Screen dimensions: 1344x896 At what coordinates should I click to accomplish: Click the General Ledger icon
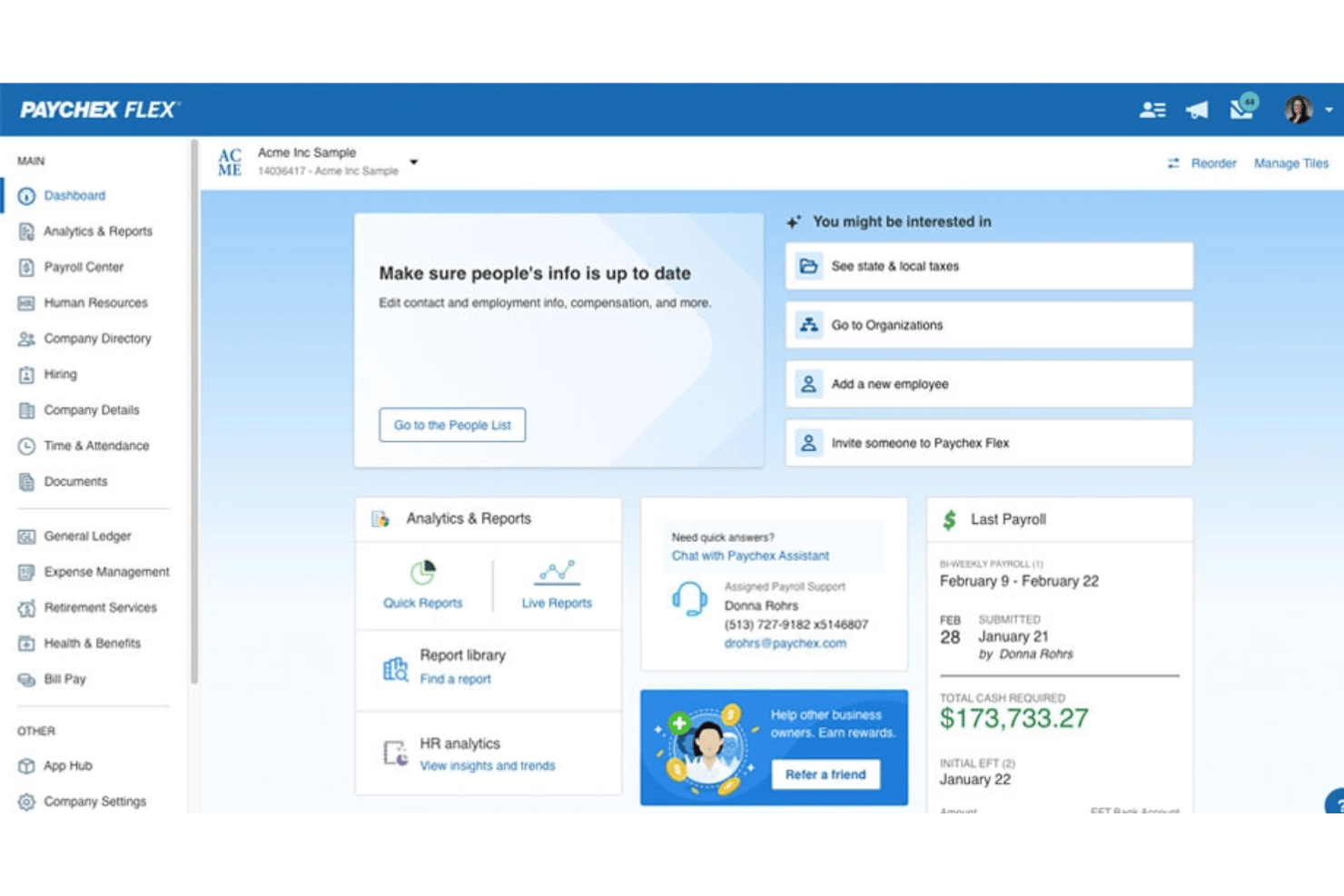coord(26,537)
